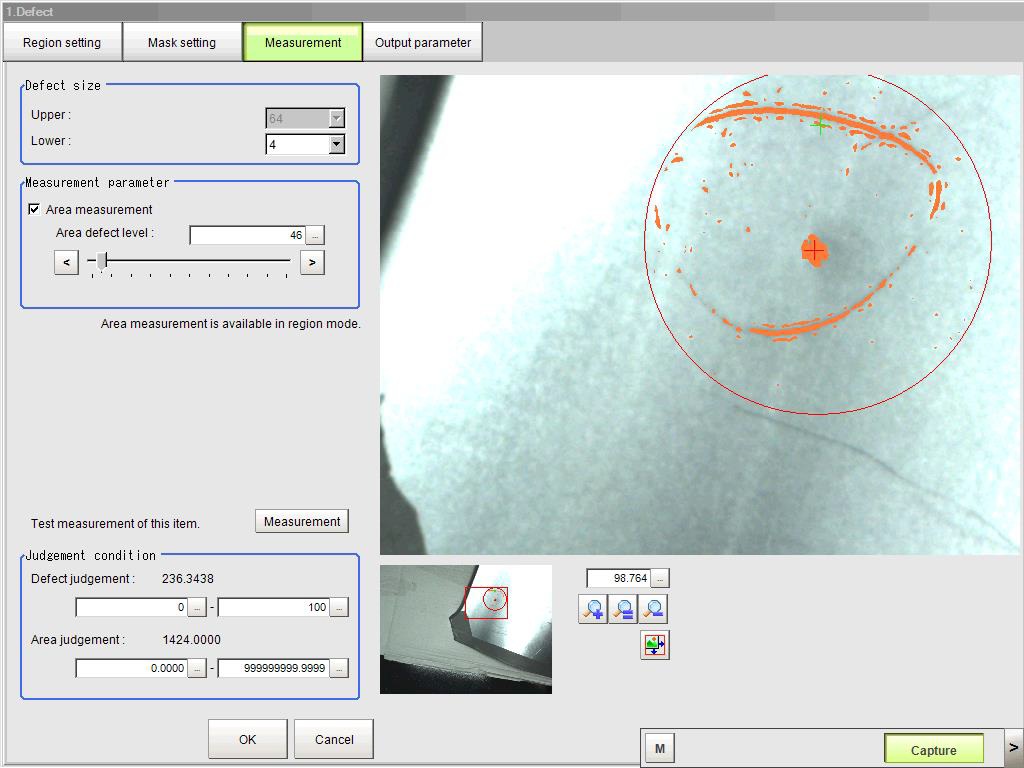
Task: Expand the panel arrow right of Capture
Action: pyautogui.click(x=1013, y=747)
